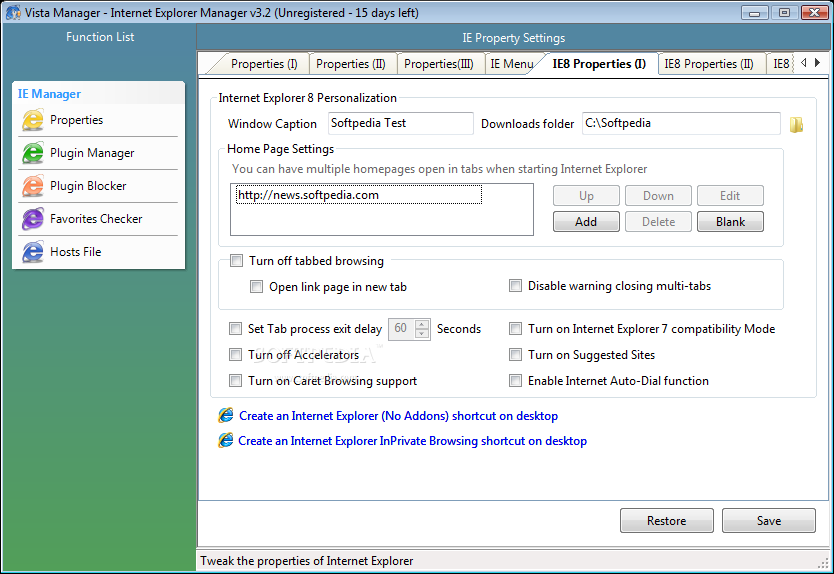Click the IE icon beside the No Addons shortcut link
The image size is (834, 574).
tap(226, 415)
